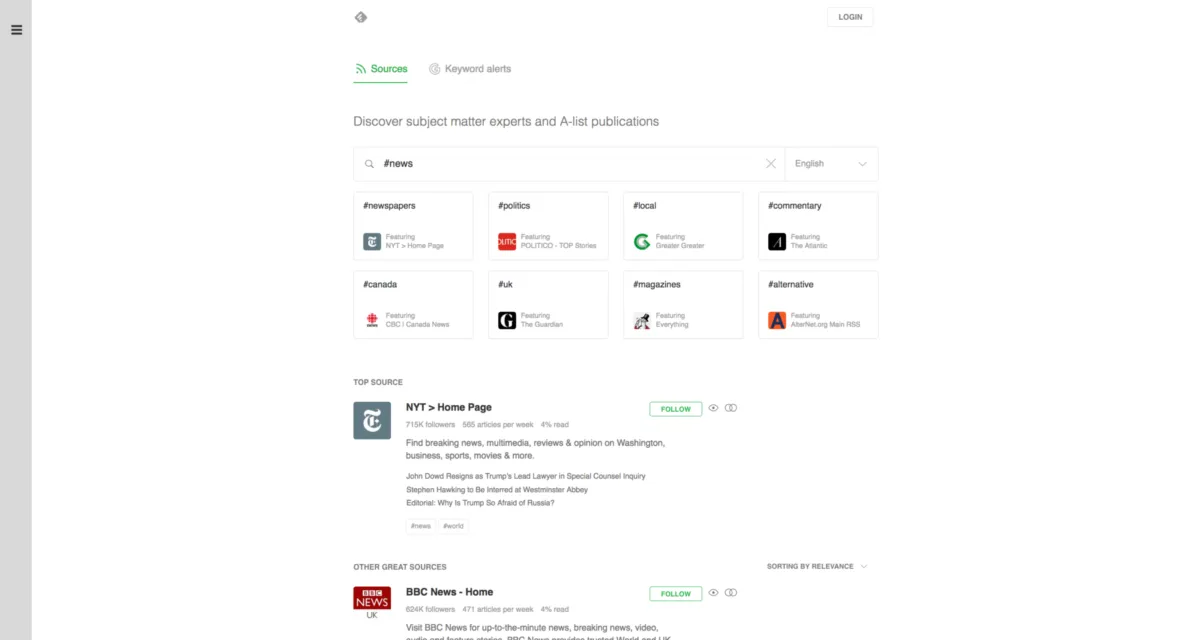Select the Sources tab
This screenshot has width=1200, height=640.
[x=381, y=69]
